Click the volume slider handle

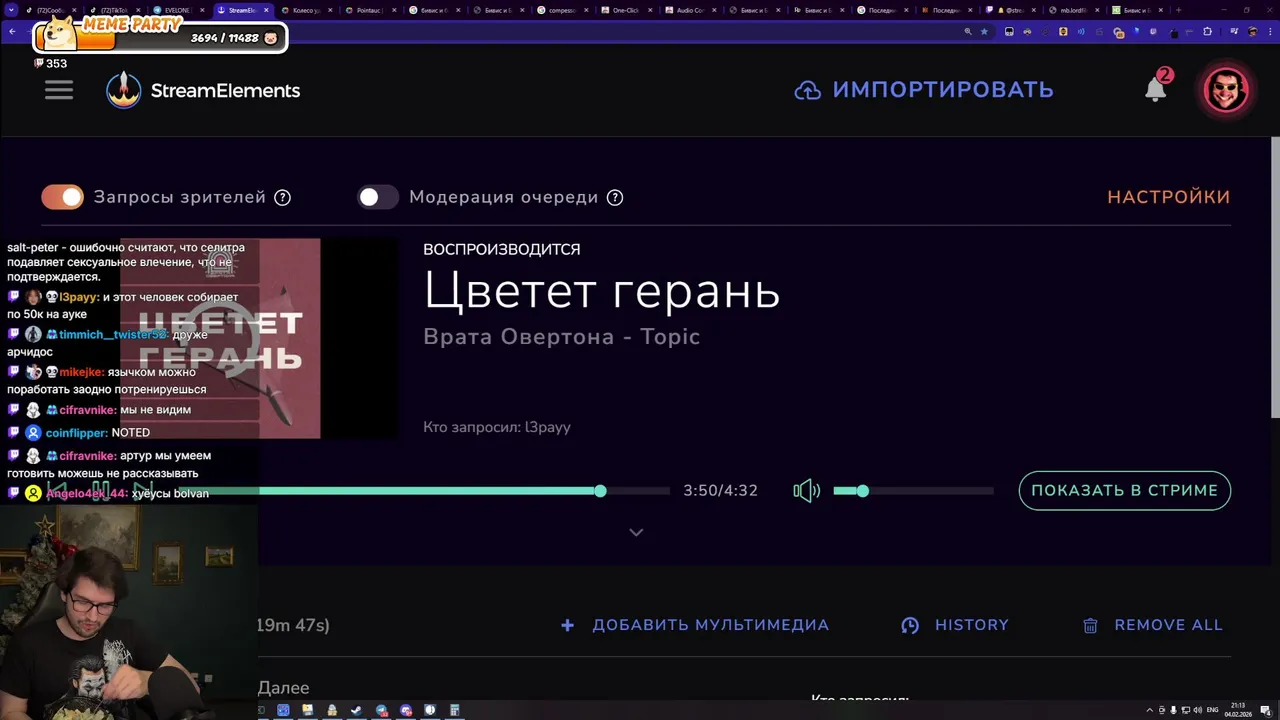coord(863,491)
